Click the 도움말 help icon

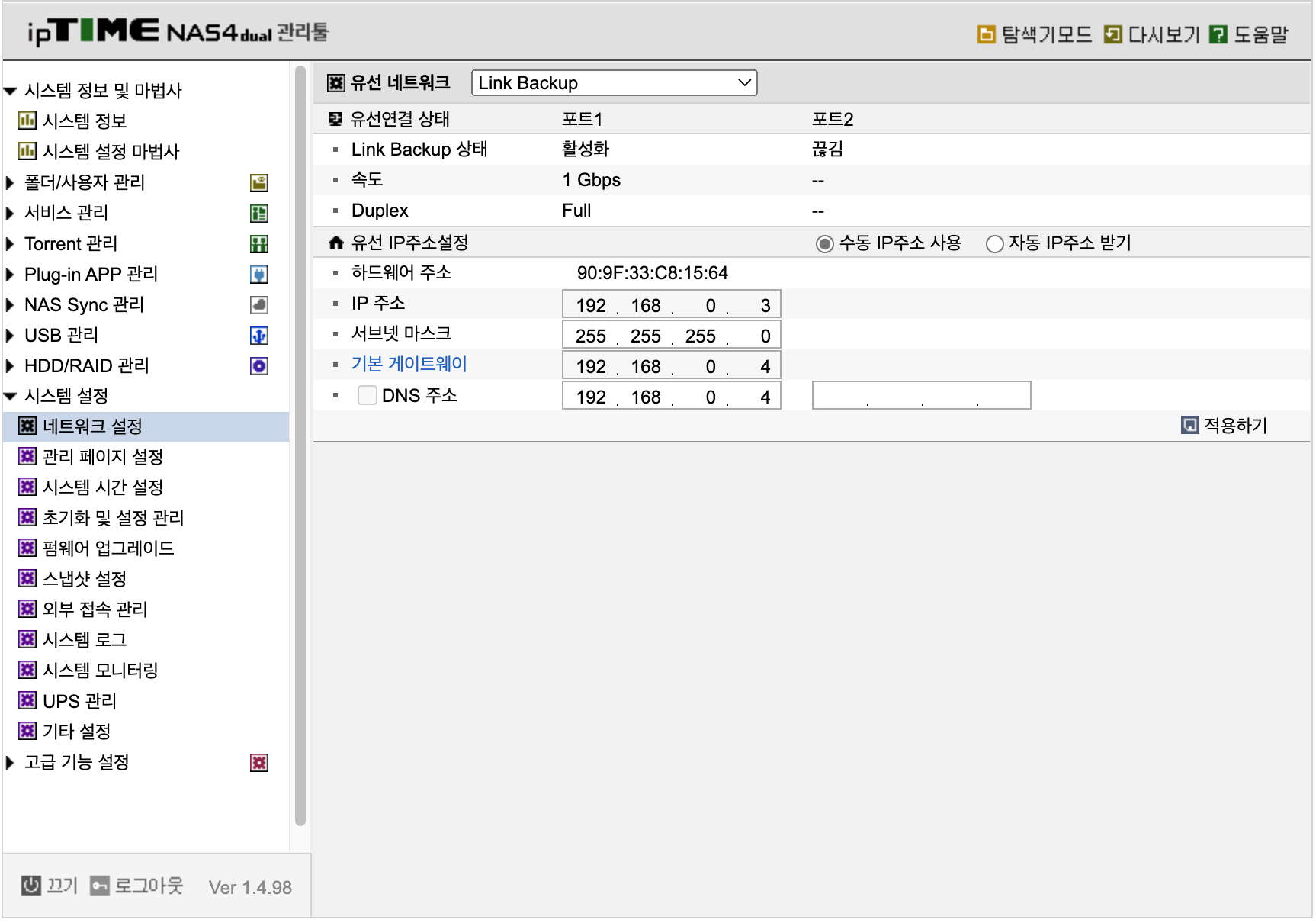pyautogui.click(x=1218, y=34)
